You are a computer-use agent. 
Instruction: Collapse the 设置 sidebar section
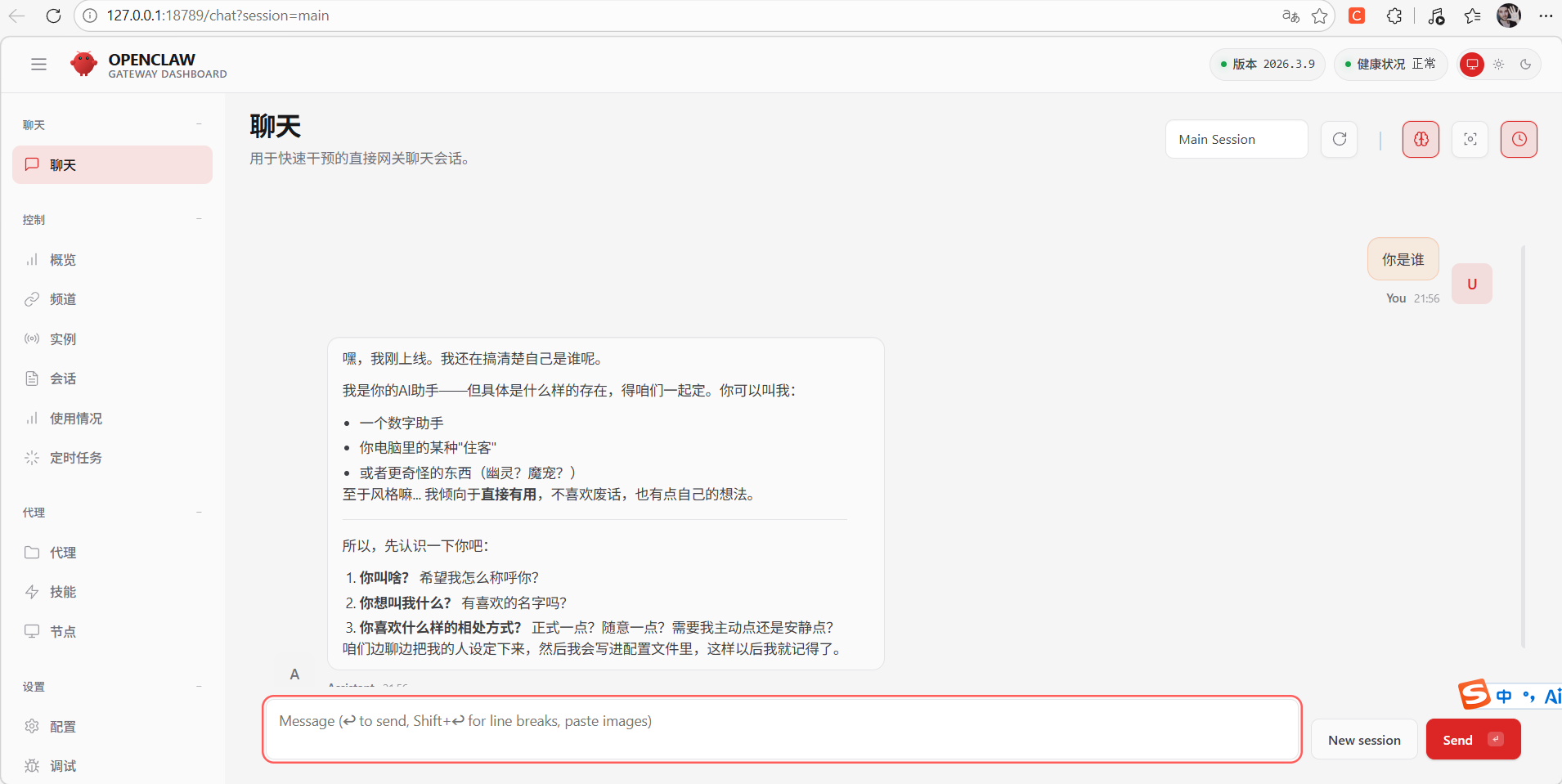coord(112,687)
